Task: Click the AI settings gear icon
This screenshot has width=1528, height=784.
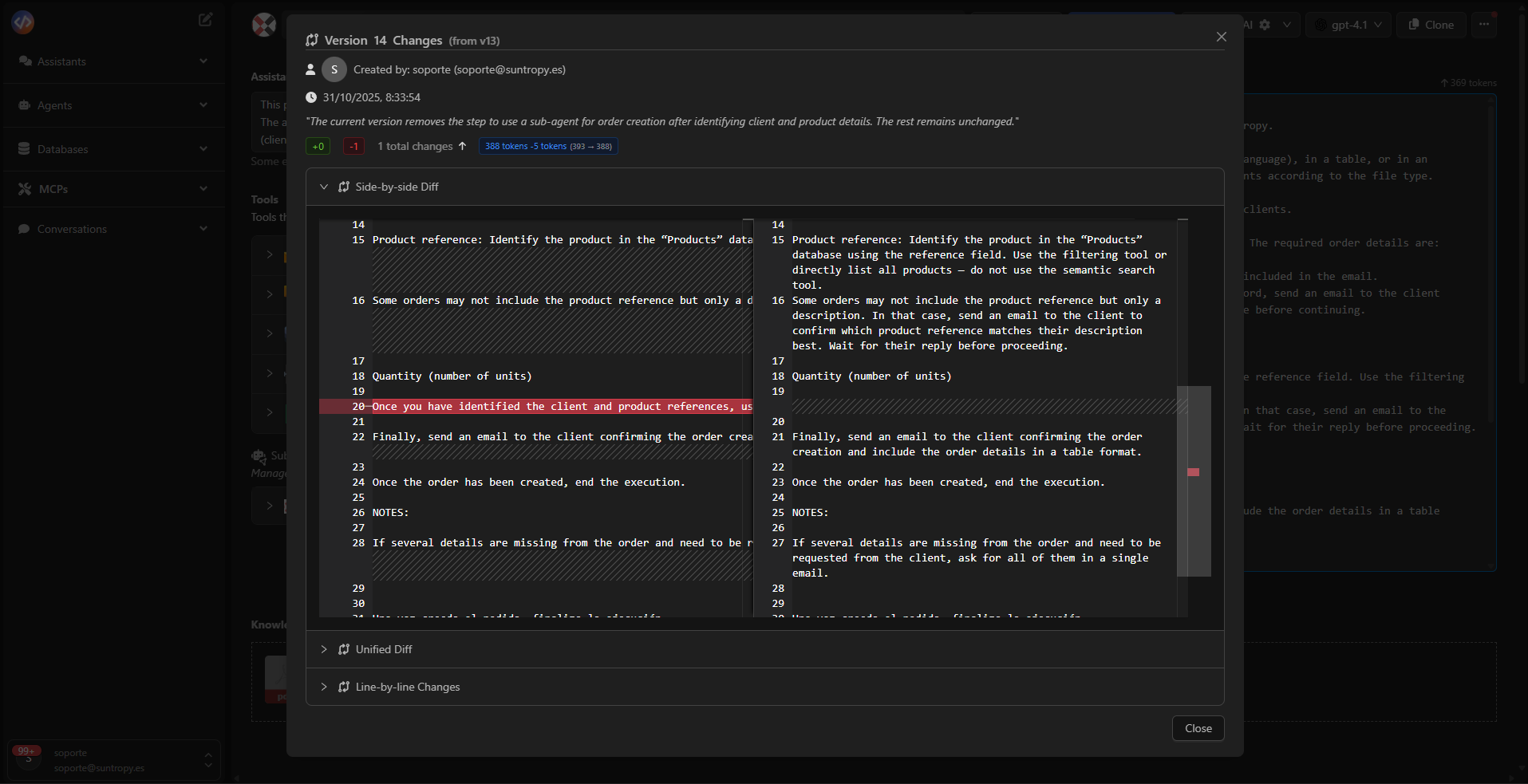Action: point(1265,25)
